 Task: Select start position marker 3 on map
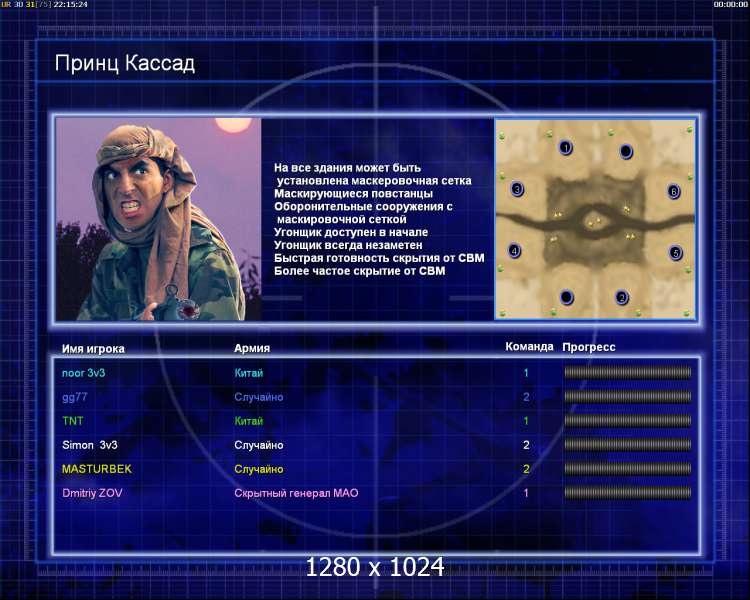(517, 189)
